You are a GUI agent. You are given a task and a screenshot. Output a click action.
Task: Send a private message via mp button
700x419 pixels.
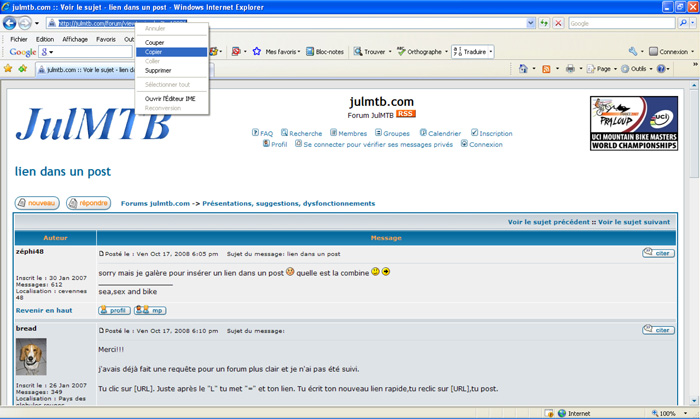tap(150, 310)
